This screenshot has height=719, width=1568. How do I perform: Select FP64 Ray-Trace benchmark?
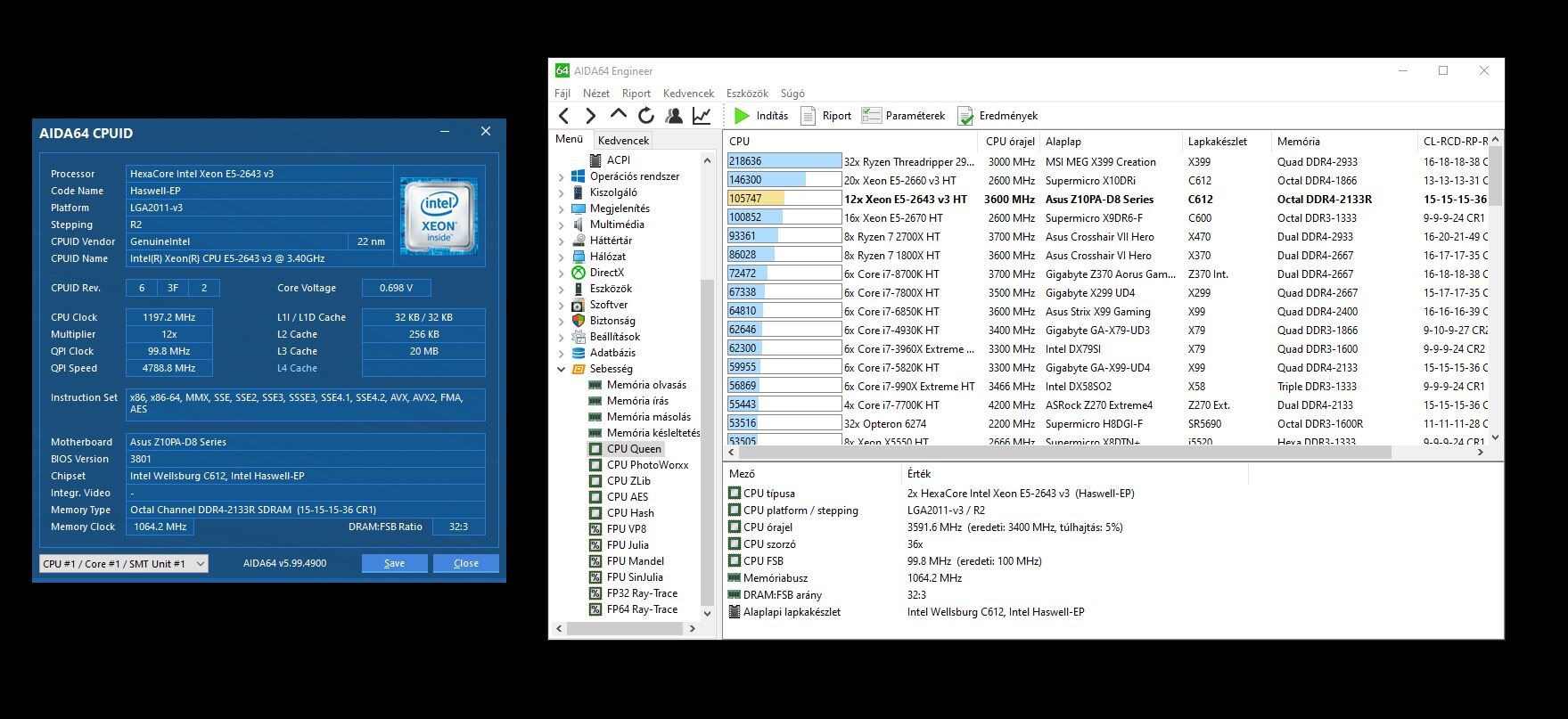pos(642,609)
